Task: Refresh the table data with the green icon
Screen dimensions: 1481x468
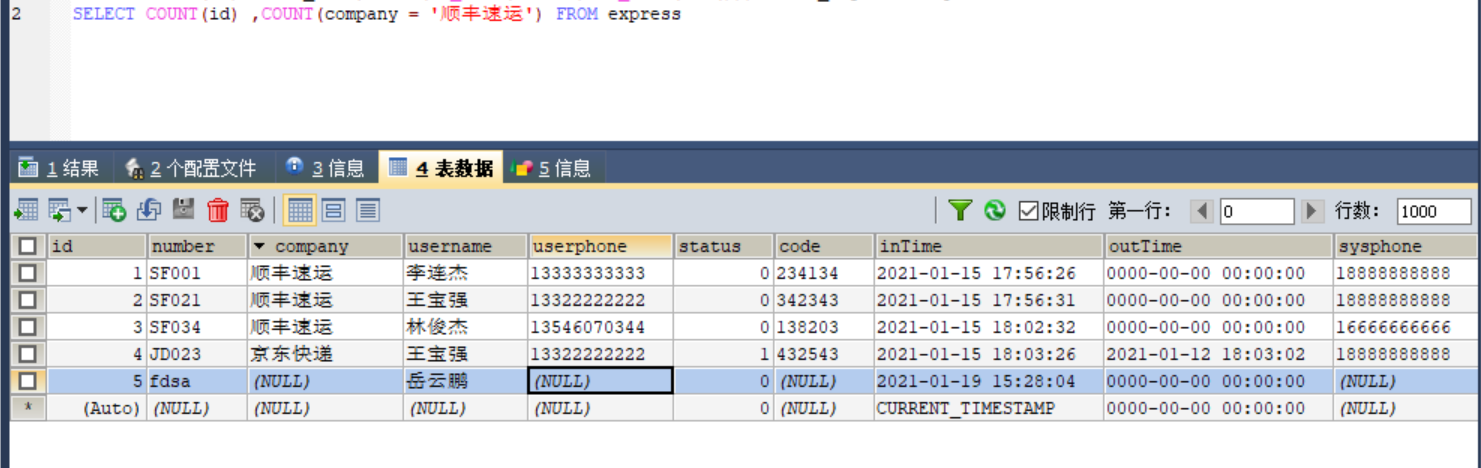Action: click(x=995, y=210)
